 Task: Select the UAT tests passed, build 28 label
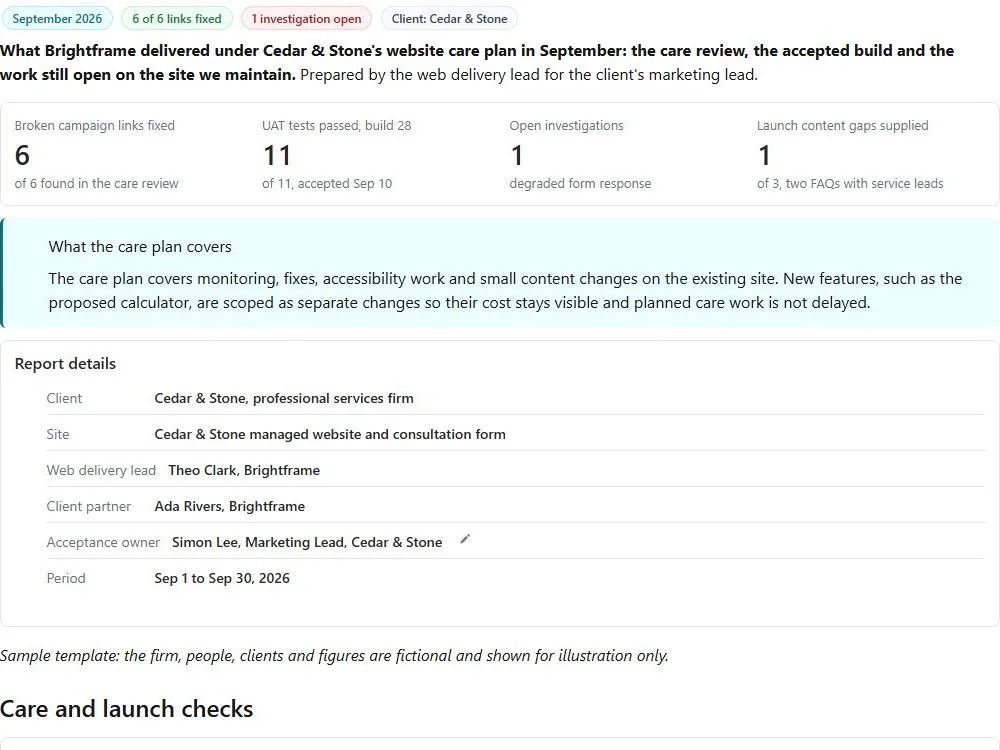pyautogui.click(x=337, y=126)
